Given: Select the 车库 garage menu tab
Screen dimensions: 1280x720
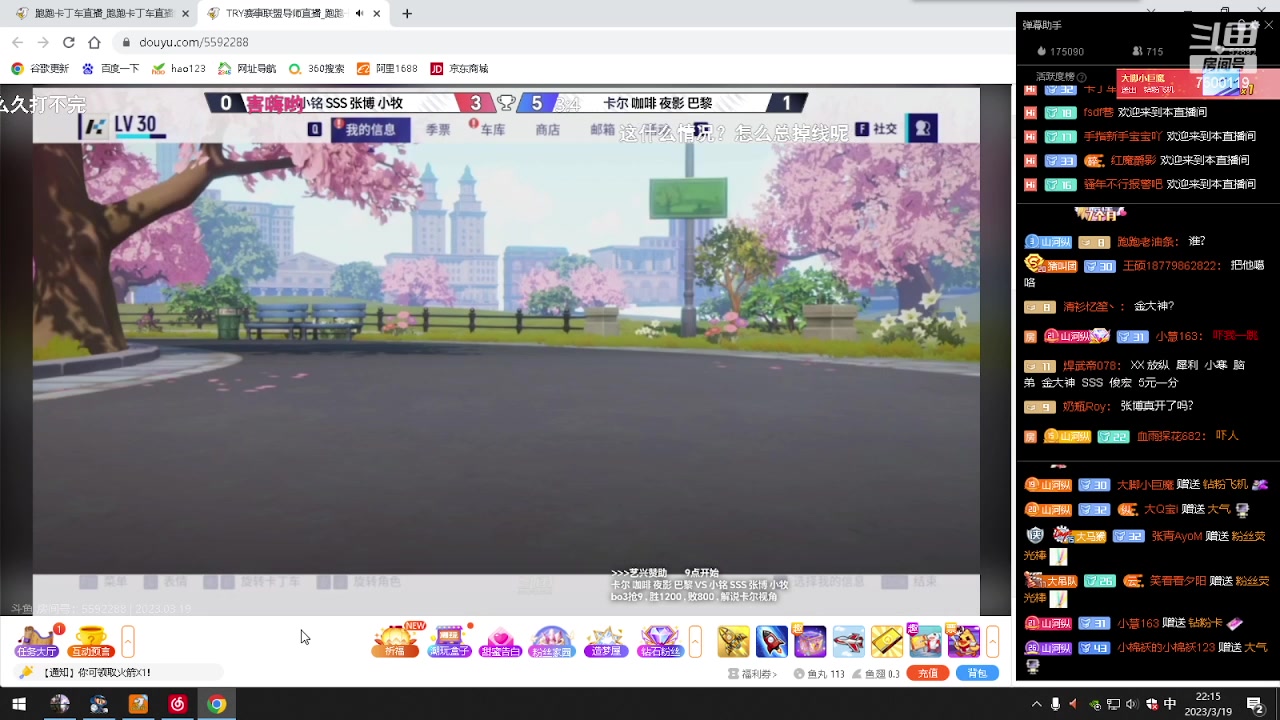Looking at the screenshot, I should [x=492, y=130].
